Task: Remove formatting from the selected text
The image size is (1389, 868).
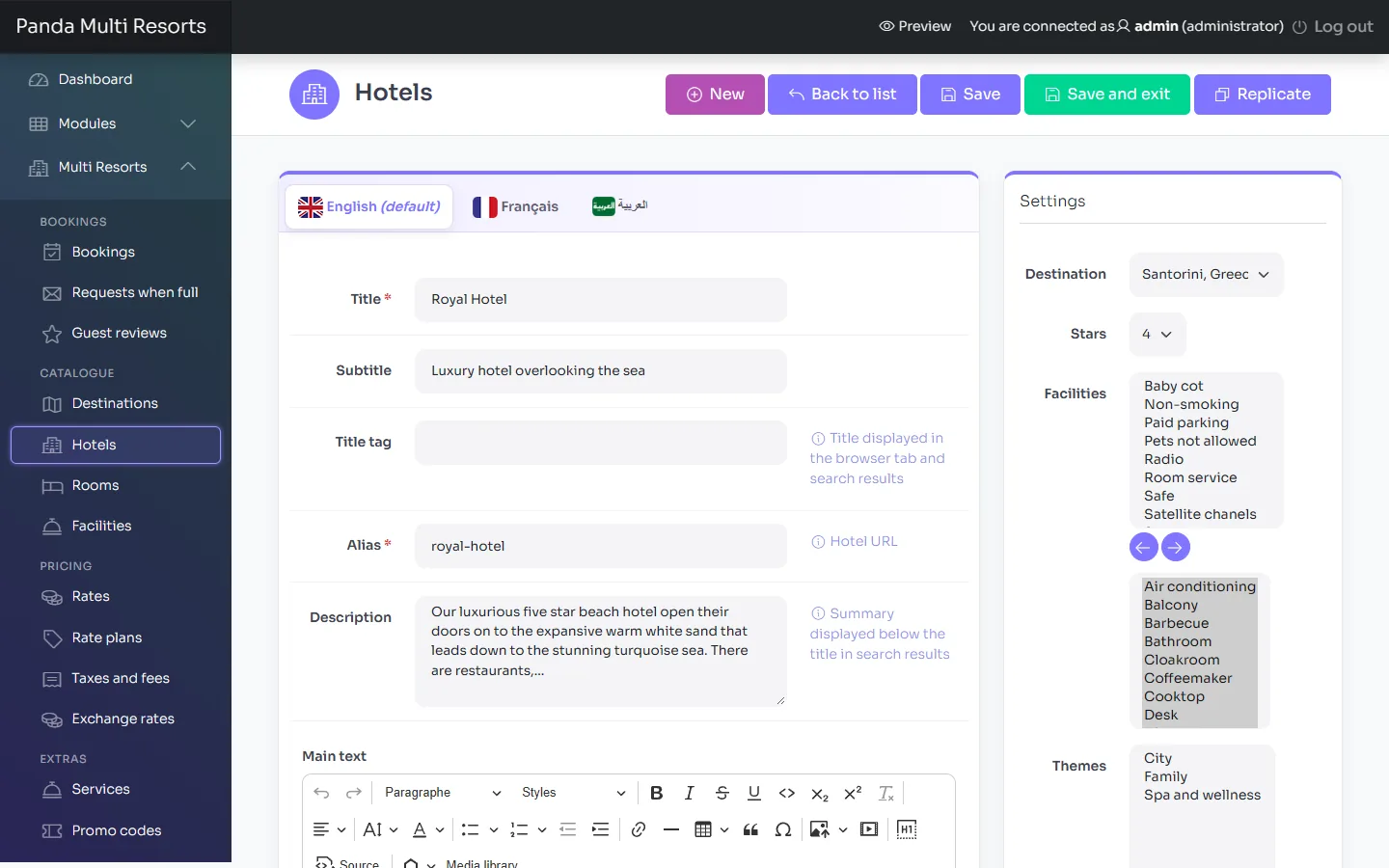Action: [885, 793]
